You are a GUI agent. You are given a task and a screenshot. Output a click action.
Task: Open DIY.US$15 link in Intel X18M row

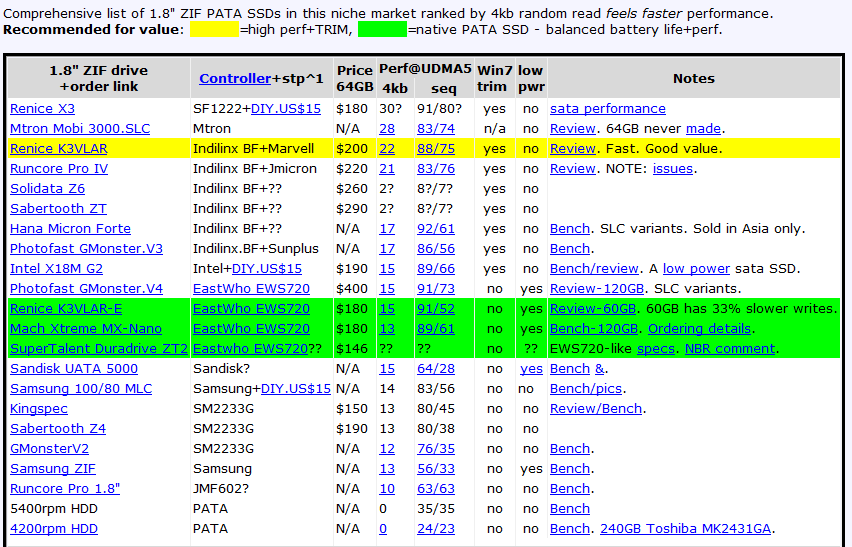coord(267,269)
